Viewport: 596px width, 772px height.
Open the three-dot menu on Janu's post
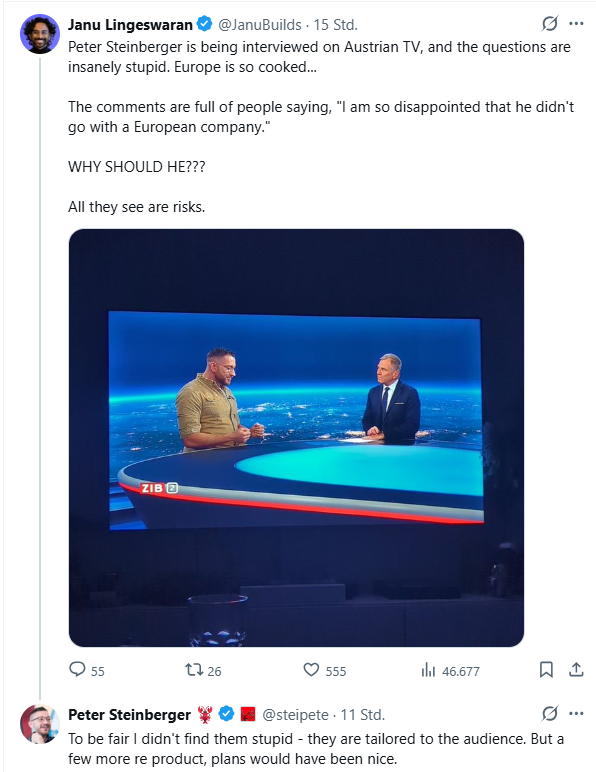(576, 24)
